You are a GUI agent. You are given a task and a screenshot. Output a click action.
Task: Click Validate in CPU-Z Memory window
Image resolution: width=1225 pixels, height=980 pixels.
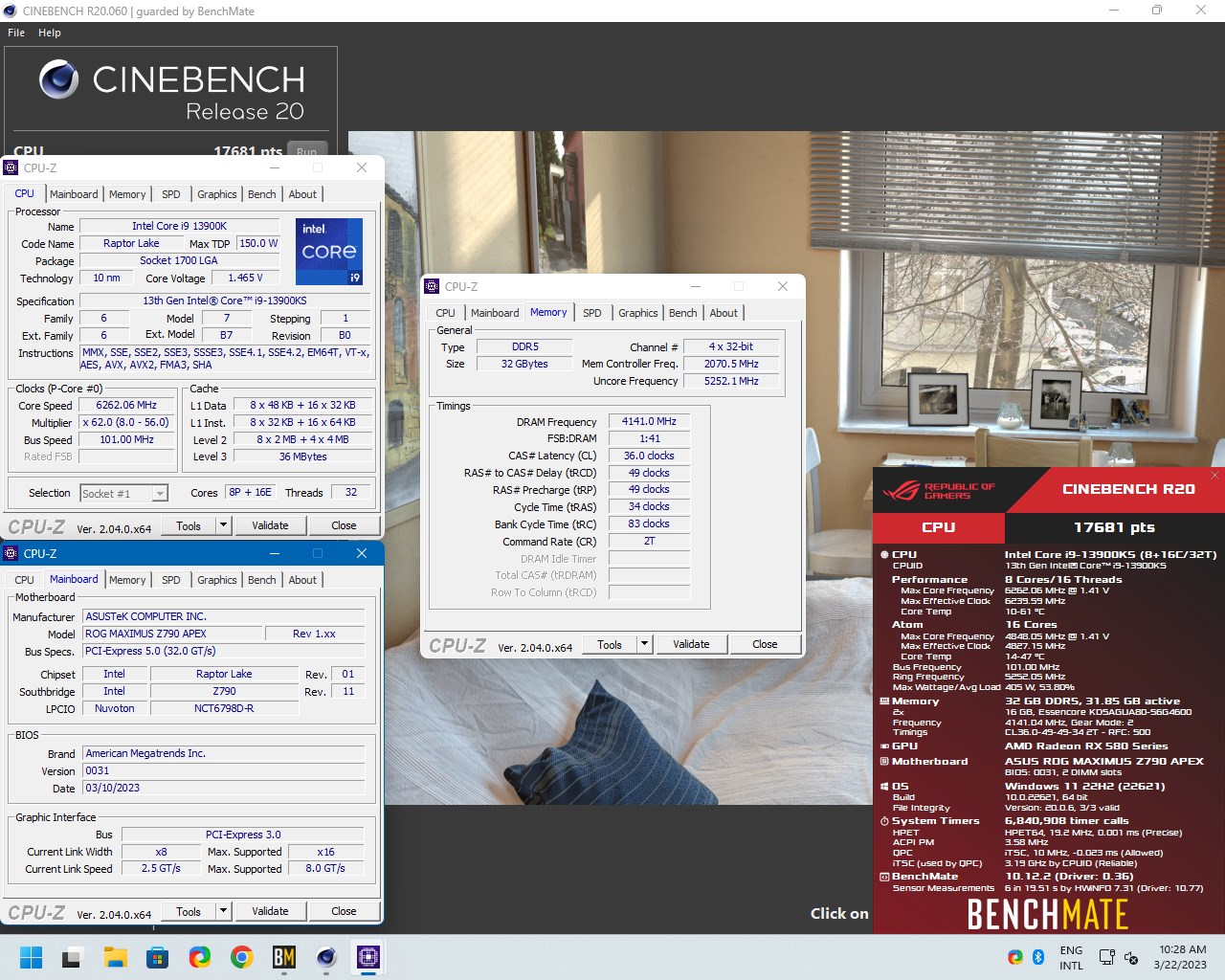coord(691,644)
